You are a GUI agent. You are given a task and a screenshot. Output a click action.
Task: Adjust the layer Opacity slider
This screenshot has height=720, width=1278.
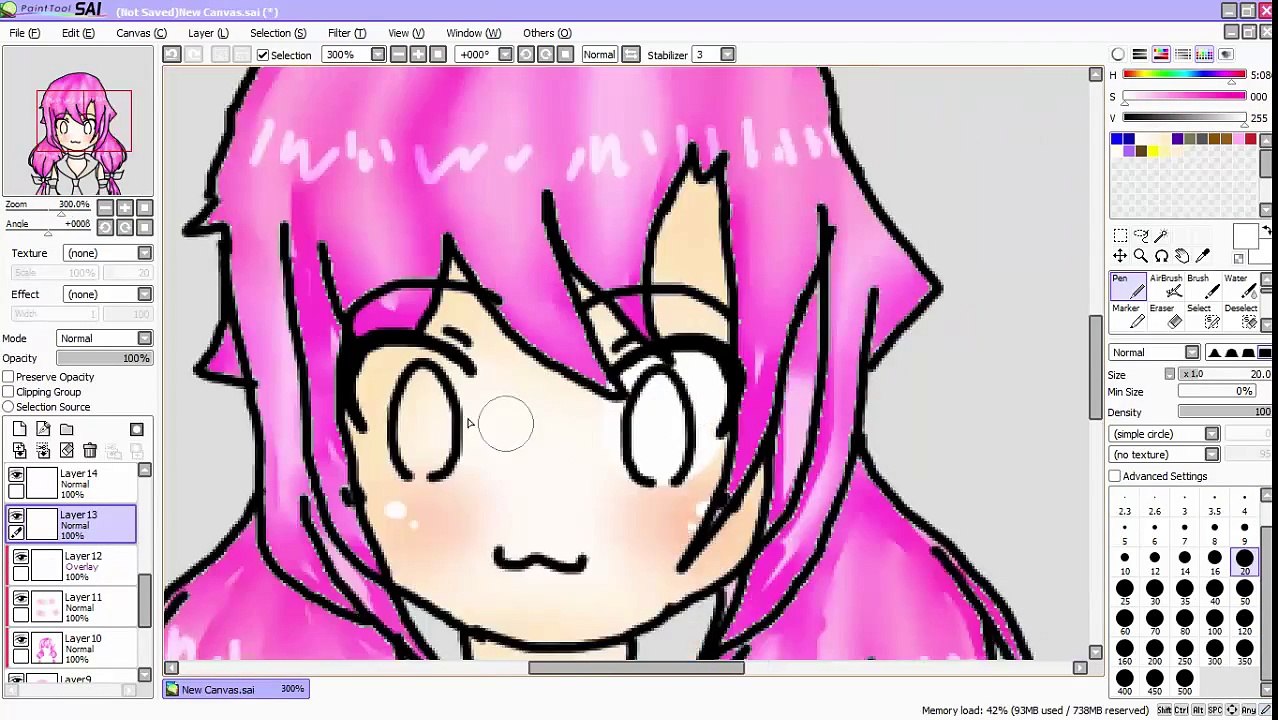(104, 358)
